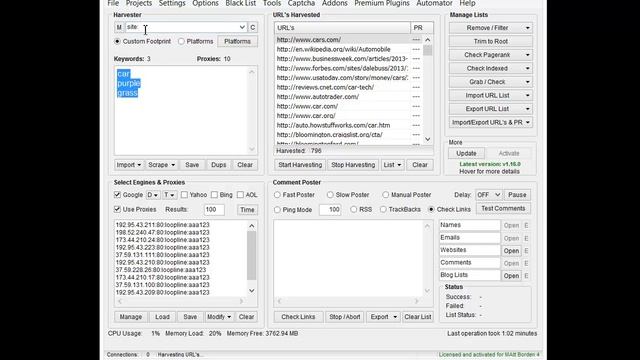Open Check Pagerank dropdown
The width and height of the screenshot is (640, 360).
[491, 55]
